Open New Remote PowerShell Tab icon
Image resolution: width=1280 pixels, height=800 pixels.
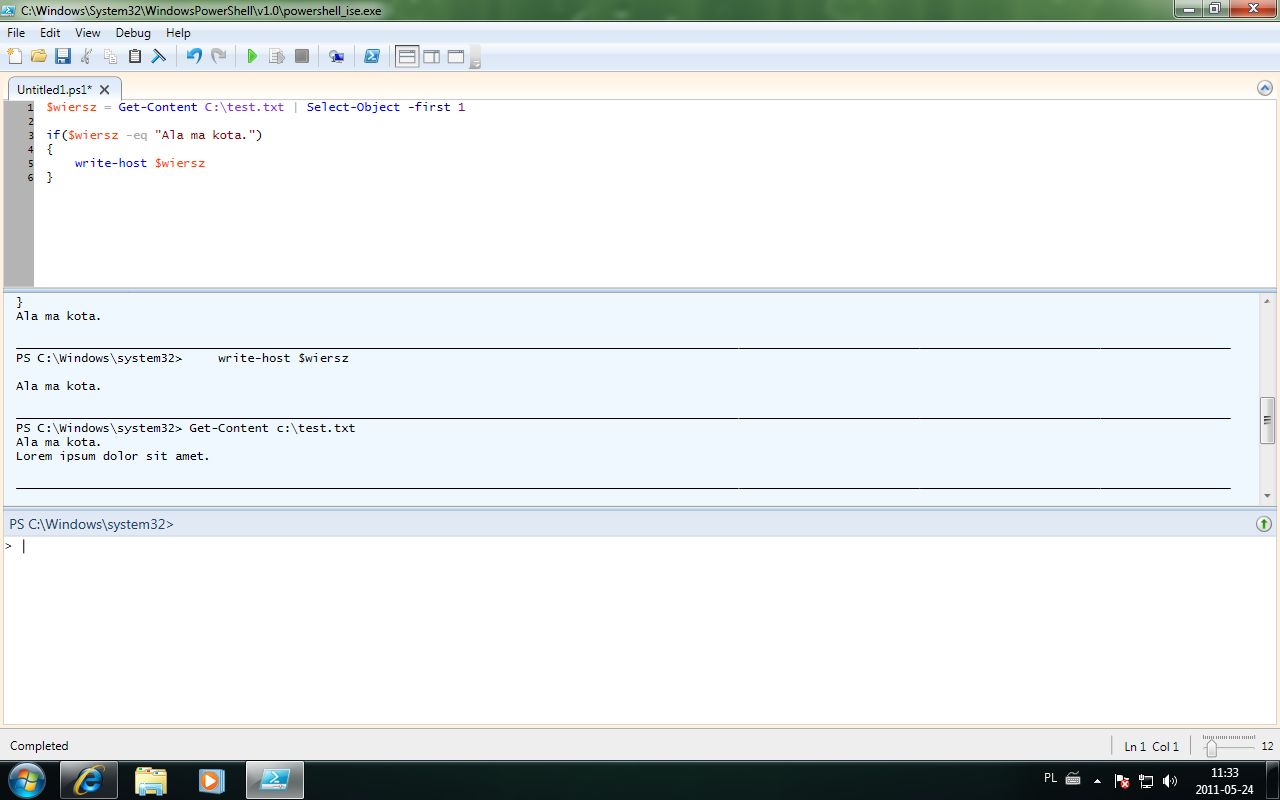336,56
